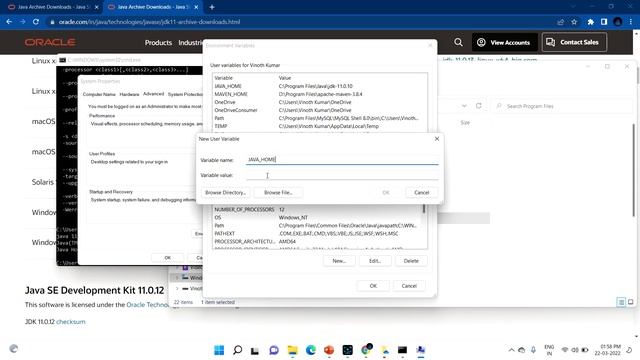The image size is (640, 360).
Task: Show hidden system tray icons
Action: pyautogui.click(x=511, y=350)
